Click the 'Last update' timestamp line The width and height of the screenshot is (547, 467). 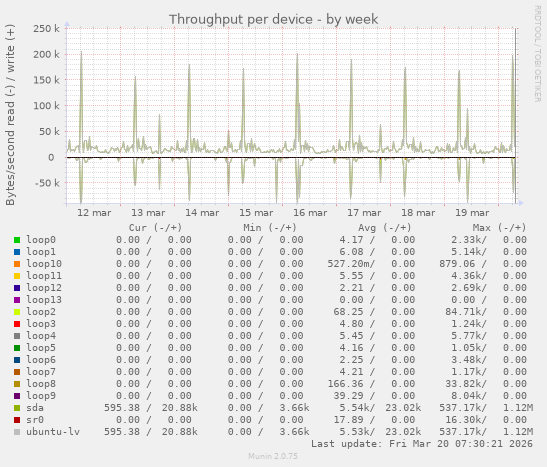pyautogui.click(x=422, y=444)
